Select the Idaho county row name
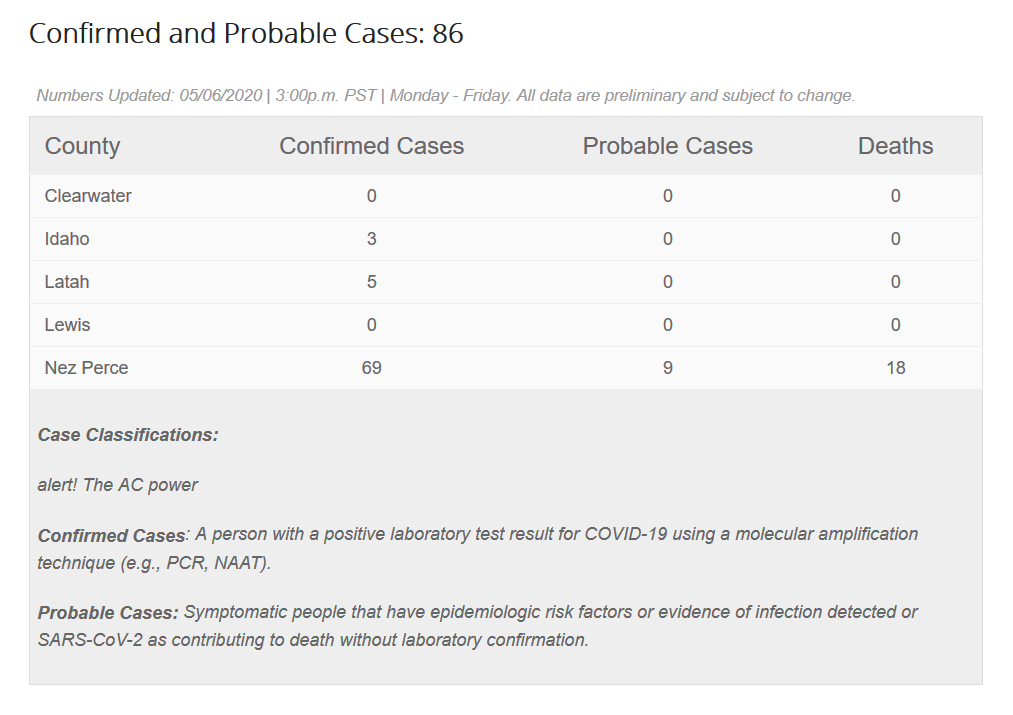The width and height of the screenshot is (1013, 715). click(67, 239)
